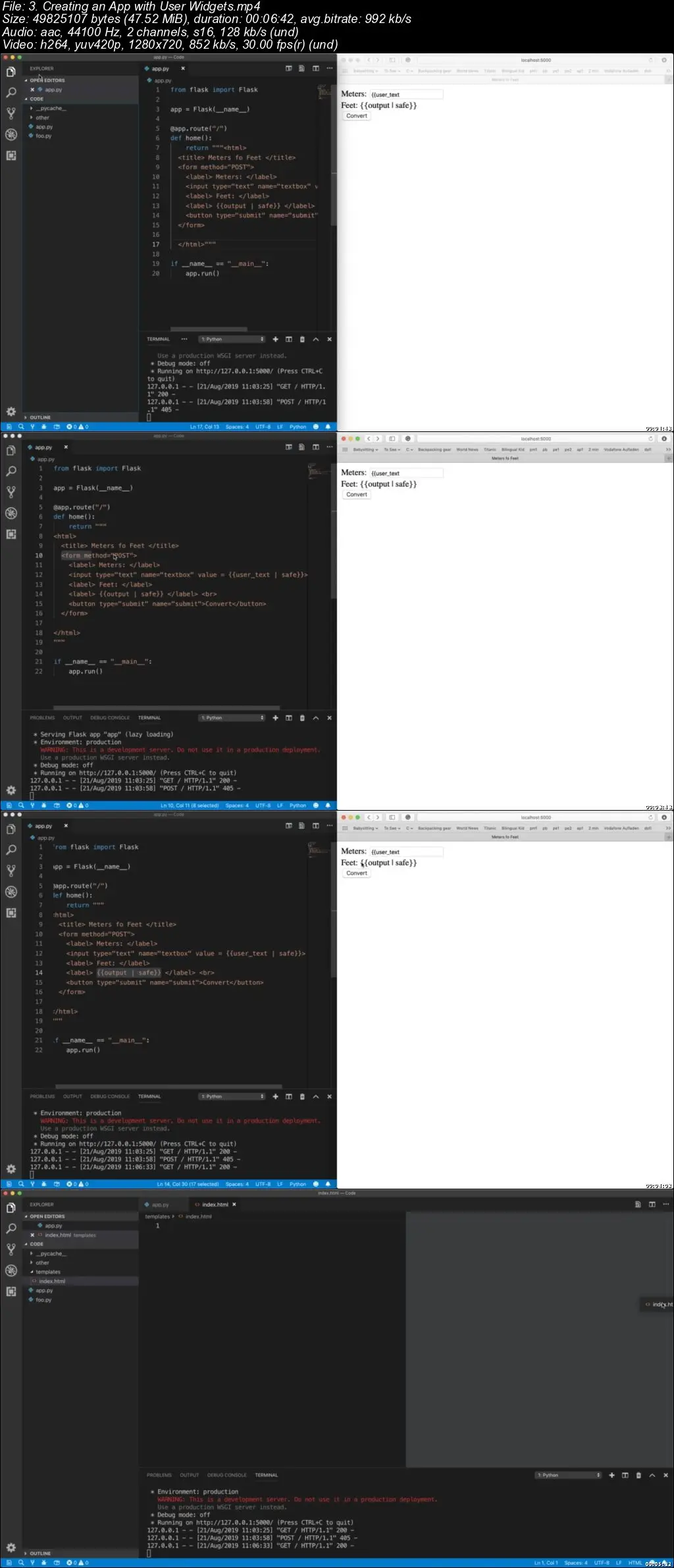Click 'Ln 1, Col 1' in the status bar
The height and width of the screenshot is (1568, 674).
point(546,1563)
